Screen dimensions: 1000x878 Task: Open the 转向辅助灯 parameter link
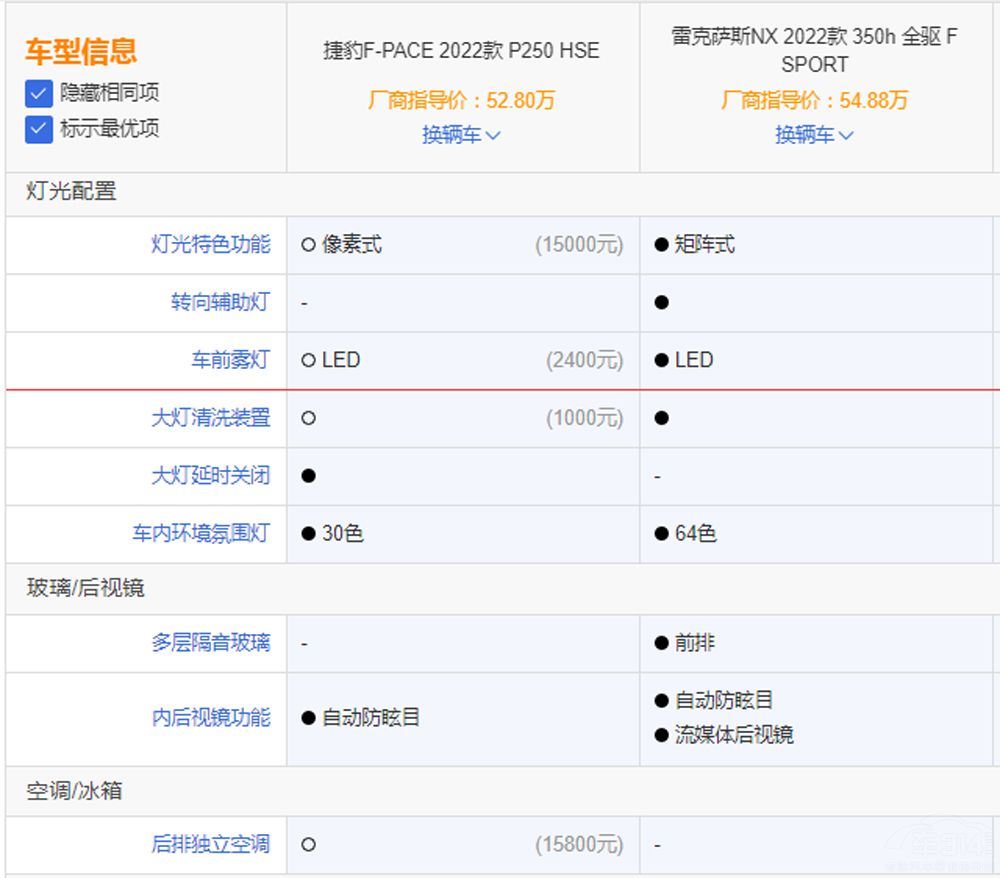coord(220,302)
